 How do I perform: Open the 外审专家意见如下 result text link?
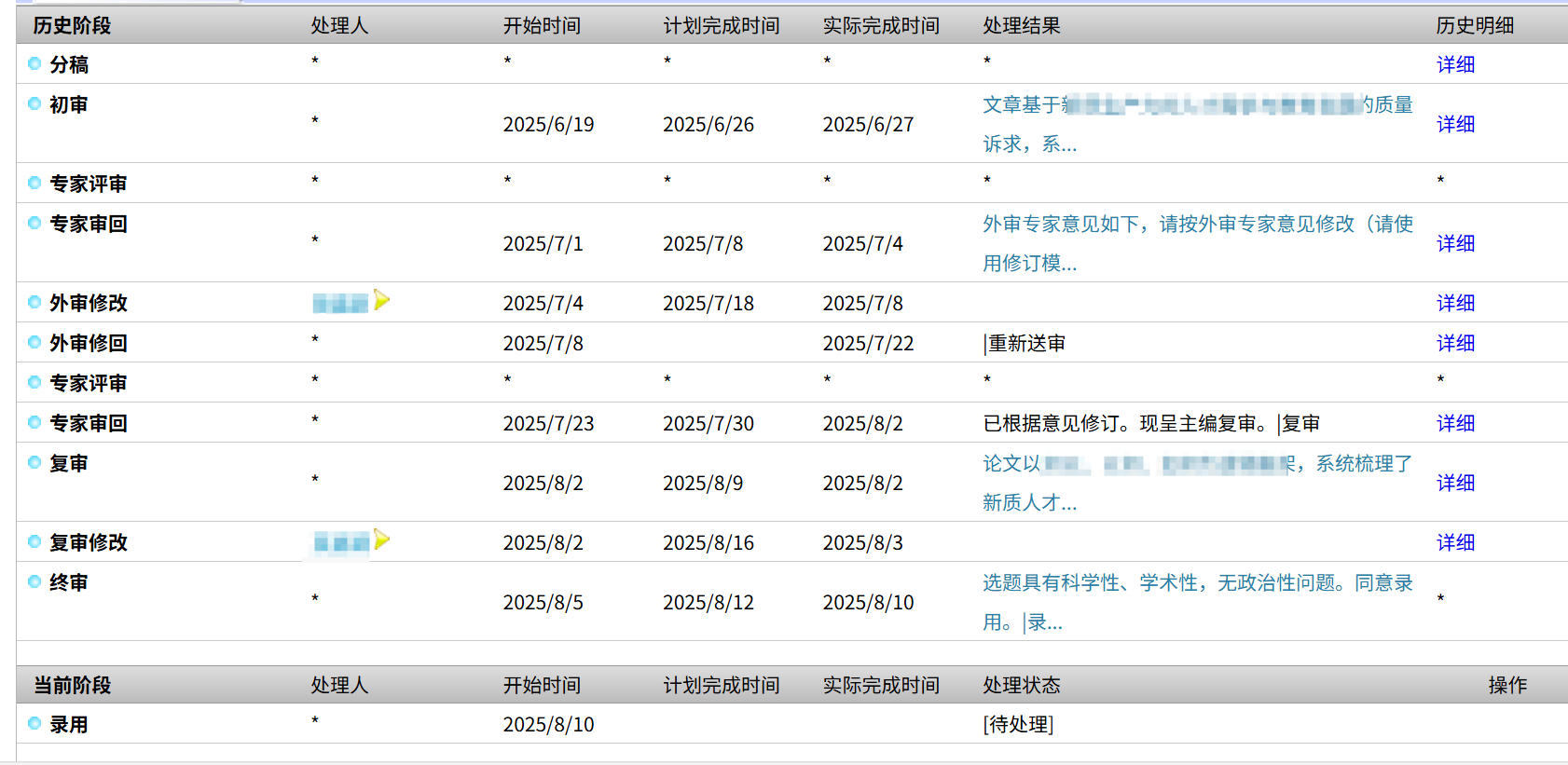[1197, 225]
